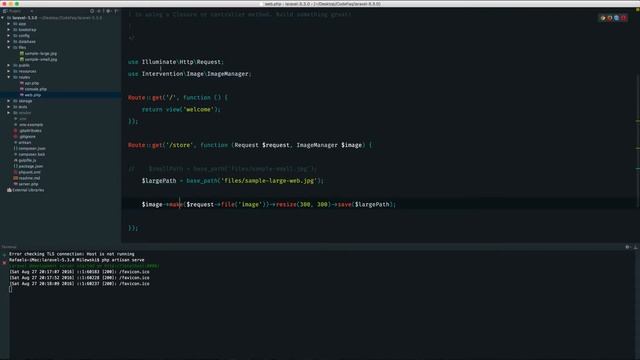640x360 pixels.
Task: Expand the app folder arrow
Action: pos(9,24)
